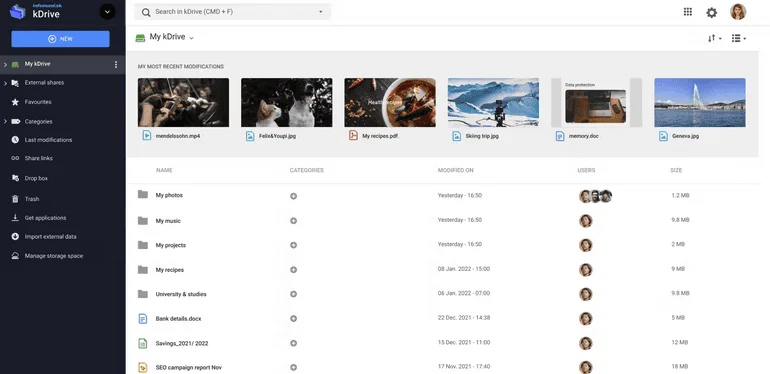Click the CATEGORIES column header

tap(306, 170)
